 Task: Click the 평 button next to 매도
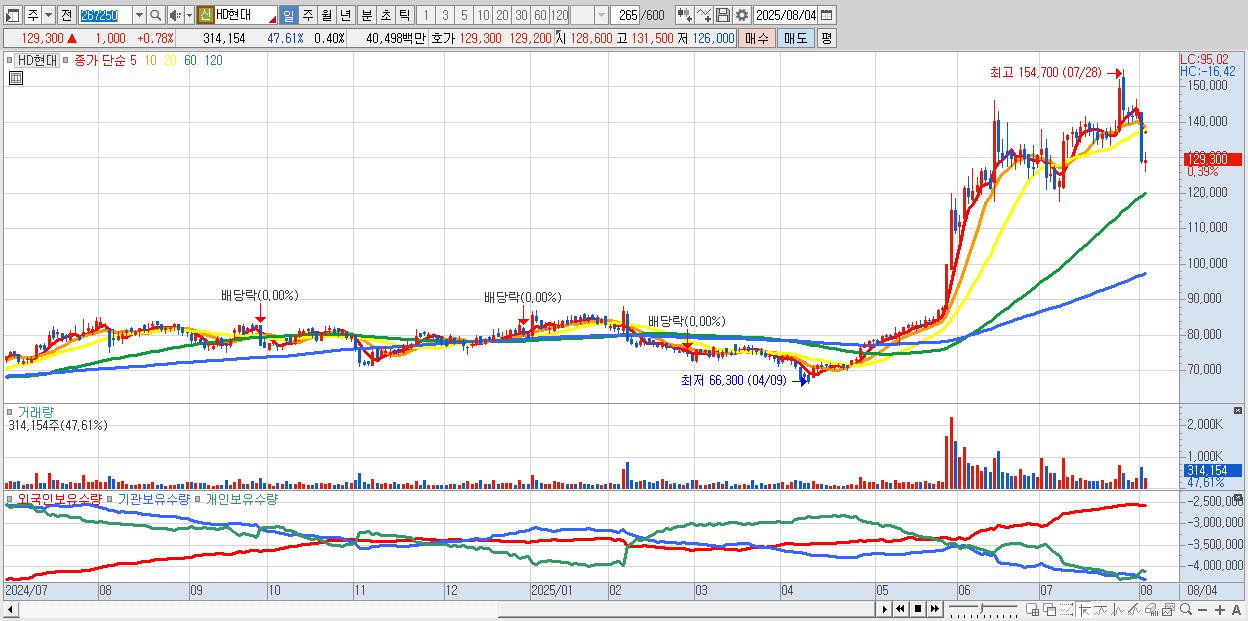[x=826, y=38]
